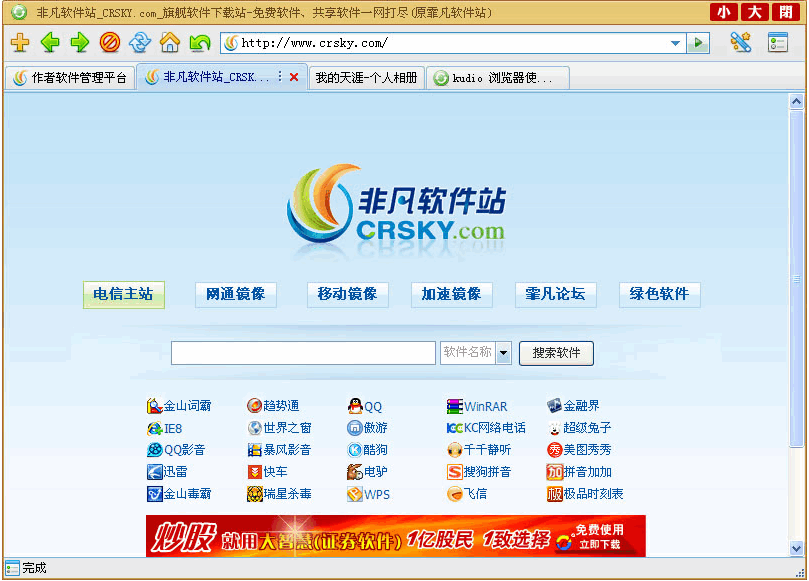Click the 电信主站 button
This screenshot has height=581, width=809.
pos(123,295)
